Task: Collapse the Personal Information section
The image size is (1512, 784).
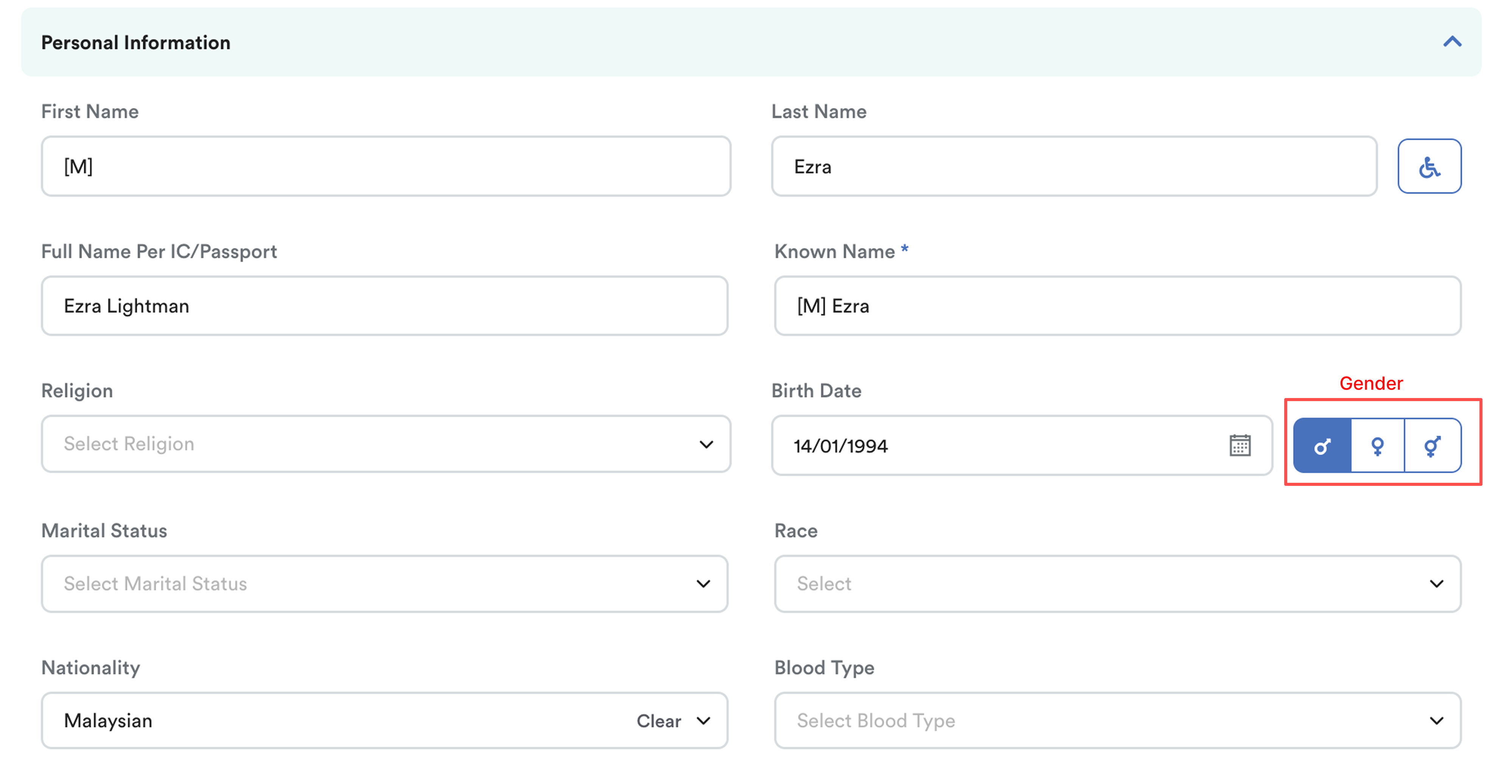Action: click(1451, 42)
